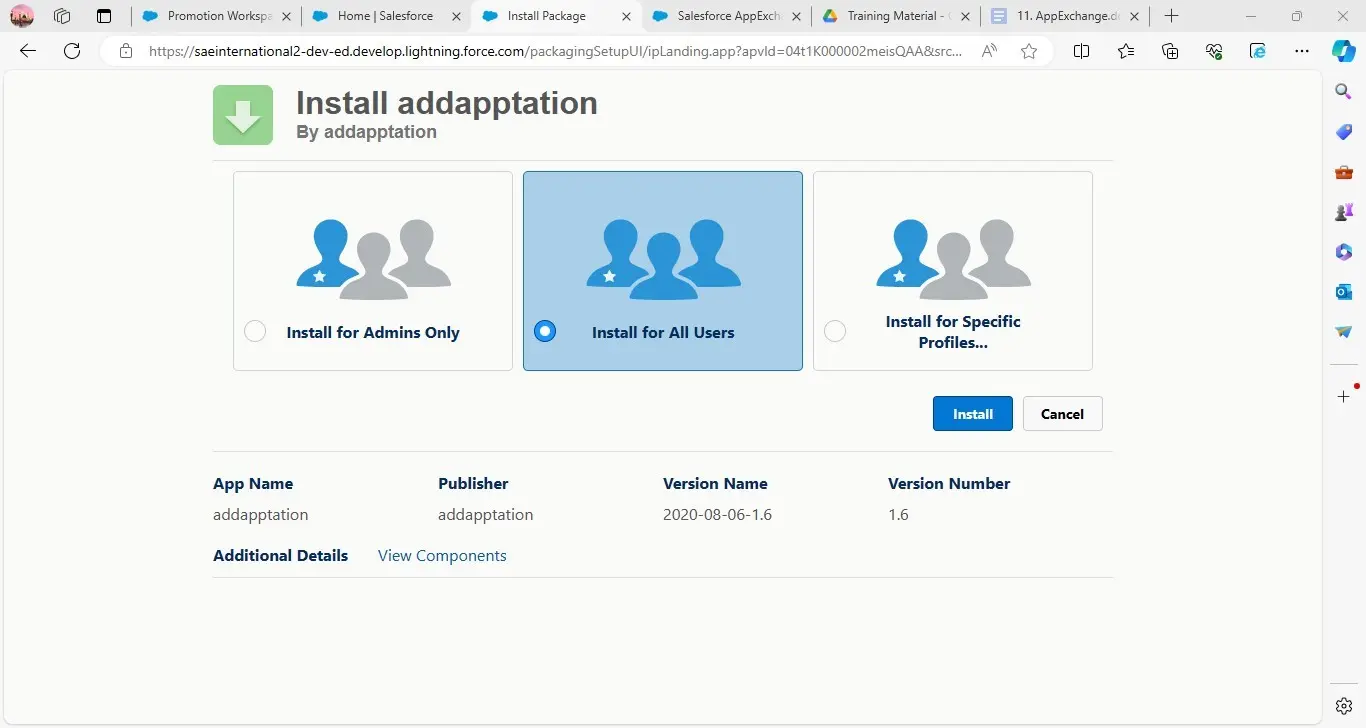Open the Games chess piece sidebar icon
This screenshot has width=1366, height=728.
click(1344, 212)
